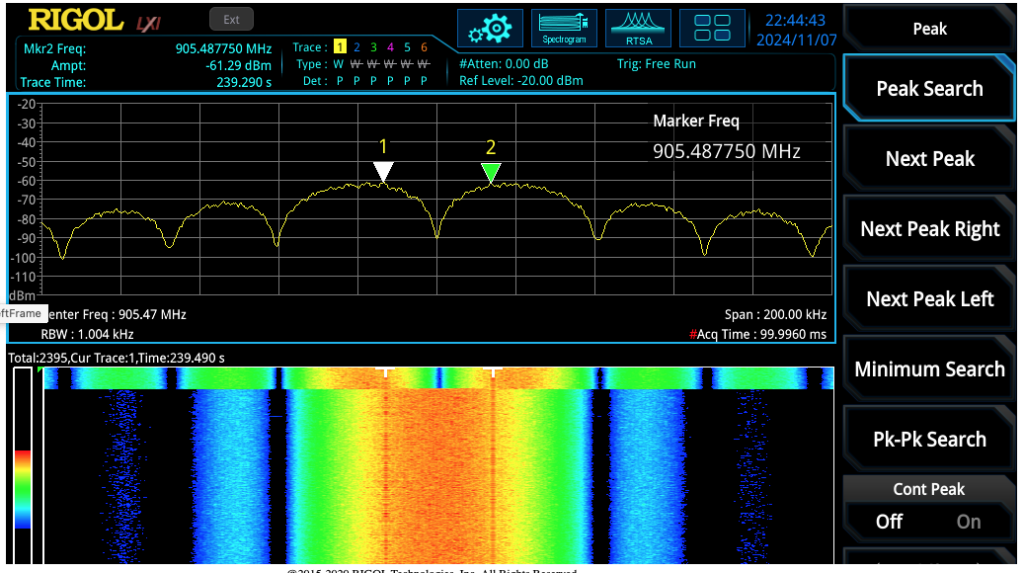Turn Cont Peak On
Screen dimensions: 1024x573
[968, 521]
